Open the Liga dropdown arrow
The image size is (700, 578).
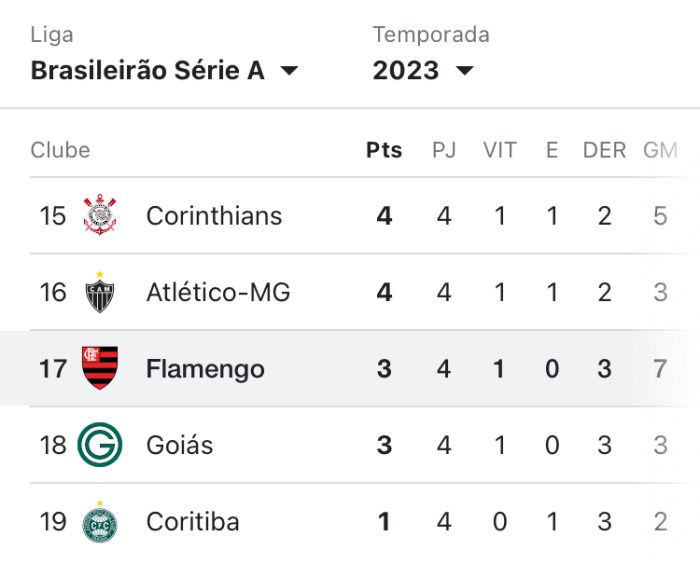click(x=289, y=71)
